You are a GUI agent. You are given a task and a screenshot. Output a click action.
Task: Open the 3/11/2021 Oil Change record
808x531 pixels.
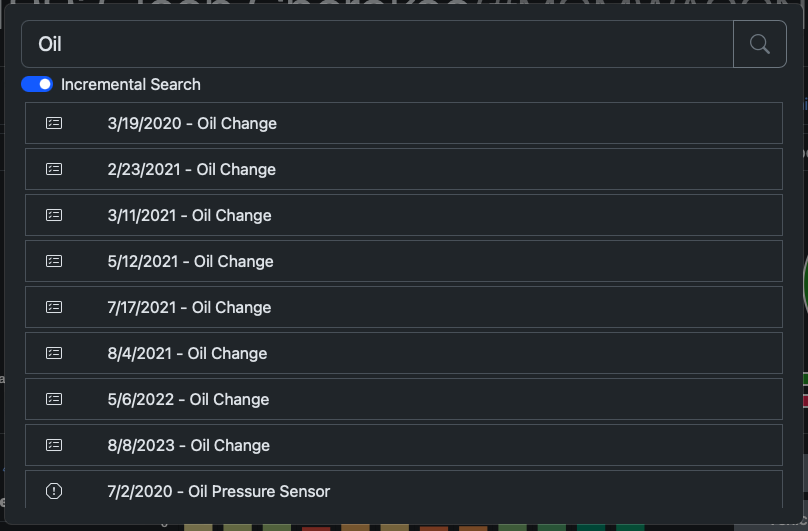[x=190, y=215]
